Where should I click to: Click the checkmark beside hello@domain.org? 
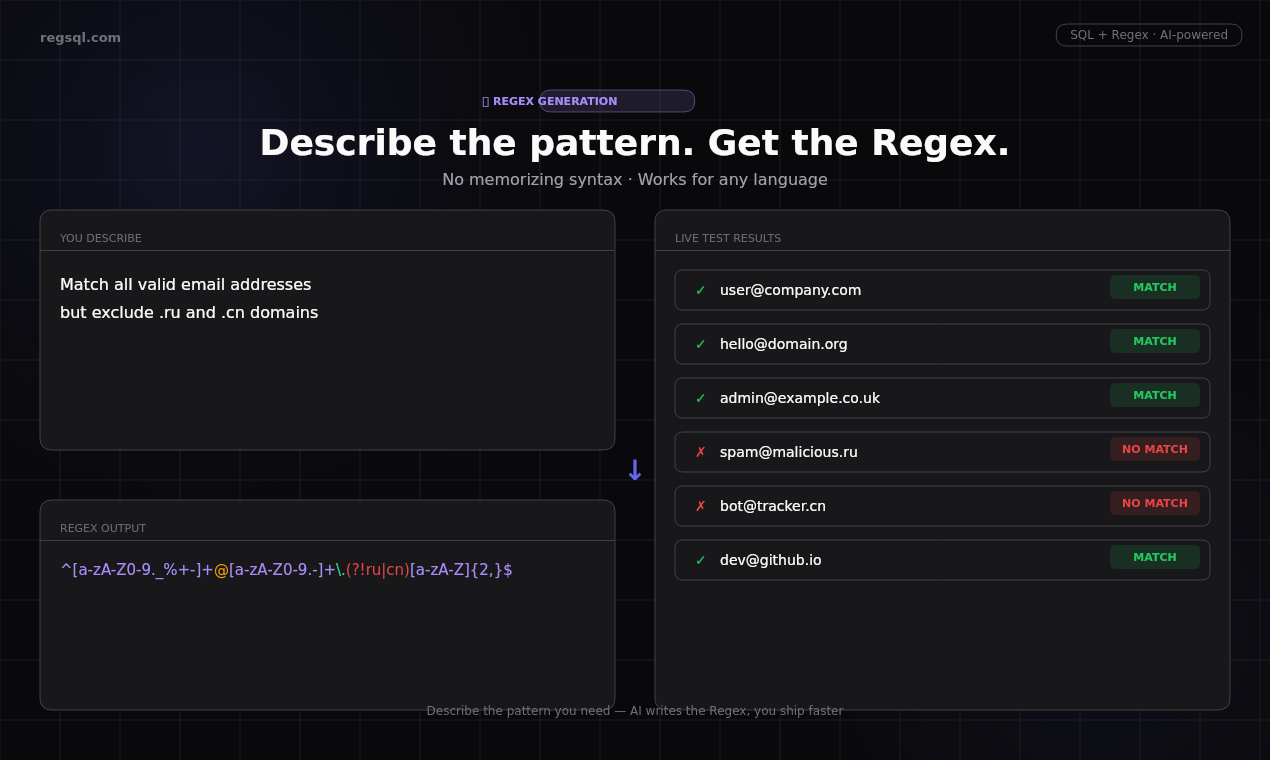699,344
